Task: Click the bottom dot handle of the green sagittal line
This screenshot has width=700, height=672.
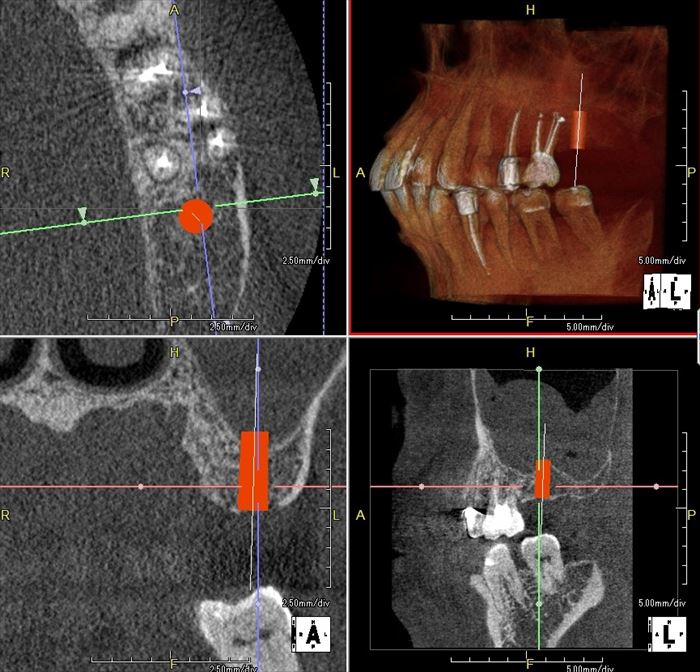Action: point(539,604)
